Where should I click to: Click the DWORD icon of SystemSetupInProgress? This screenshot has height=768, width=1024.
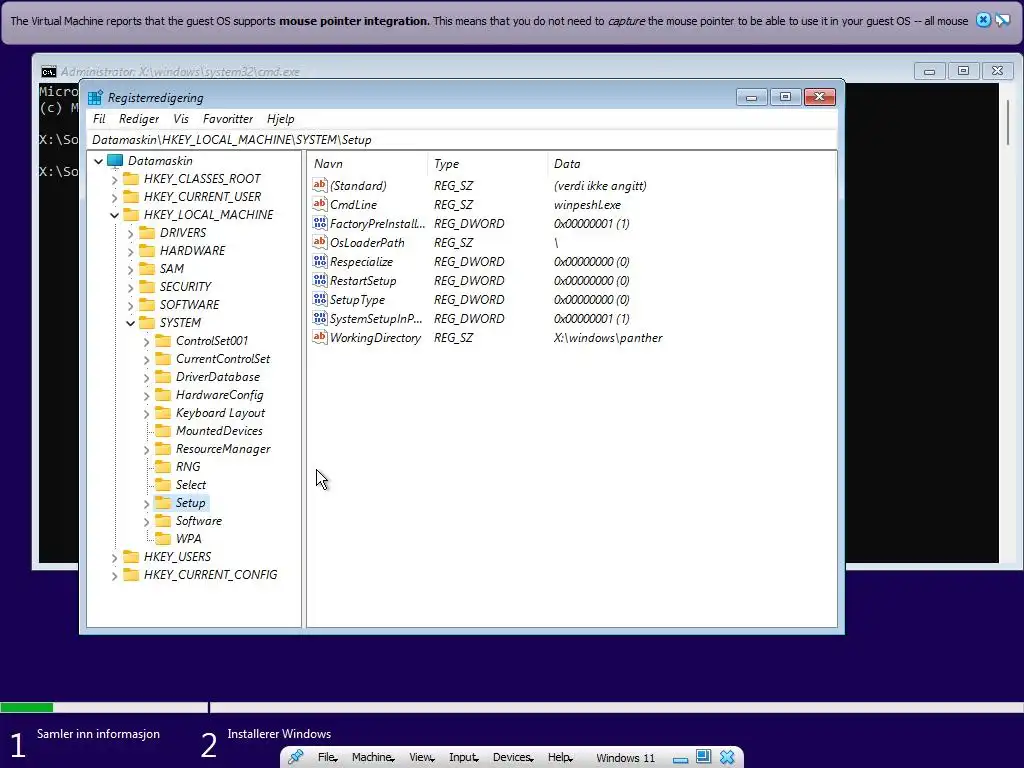pyautogui.click(x=319, y=318)
